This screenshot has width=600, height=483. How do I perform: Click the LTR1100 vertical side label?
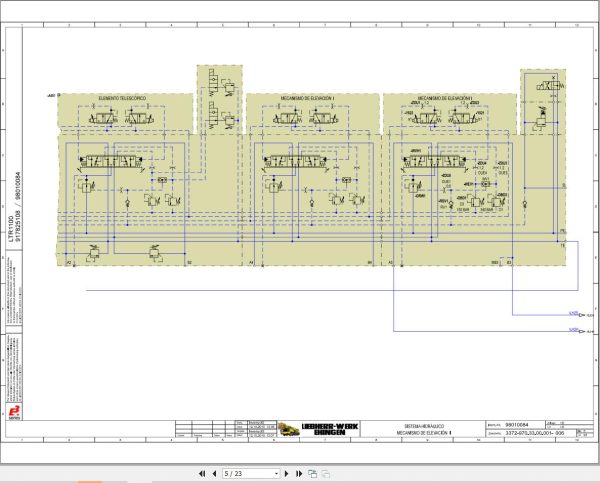point(11,228)
